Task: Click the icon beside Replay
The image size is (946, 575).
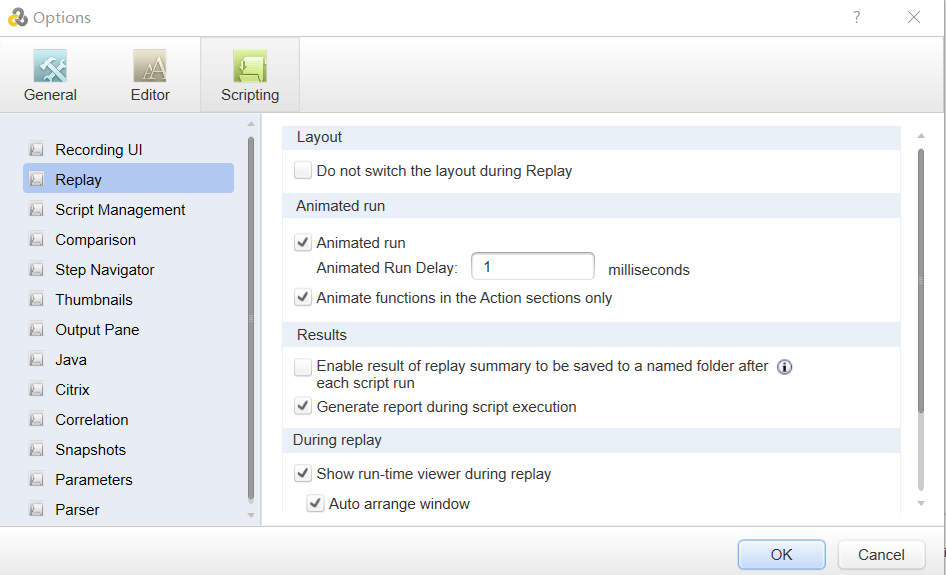Action: pyautogui.click(x=36, y=179)
